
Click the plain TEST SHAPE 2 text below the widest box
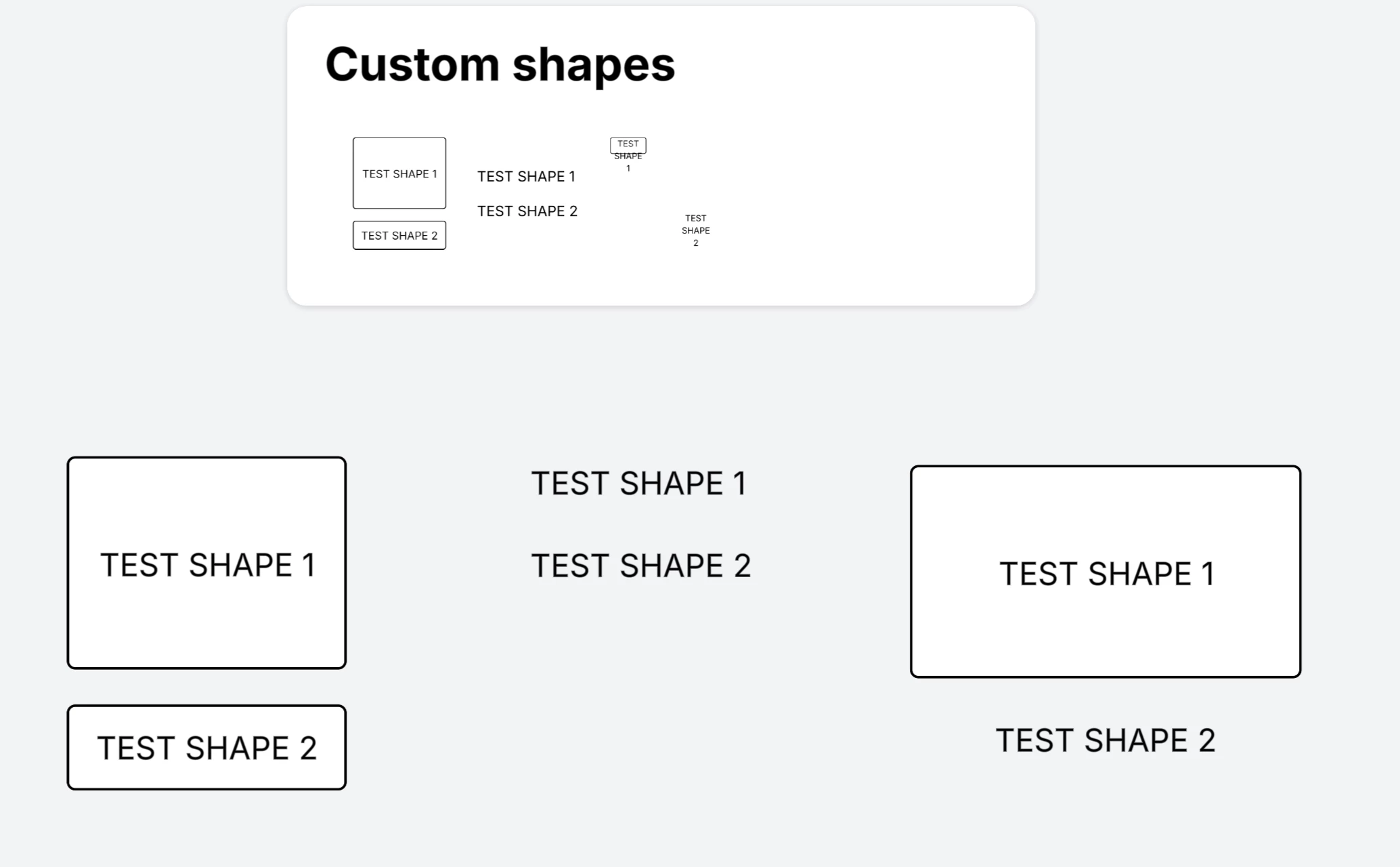[1106, 740]
